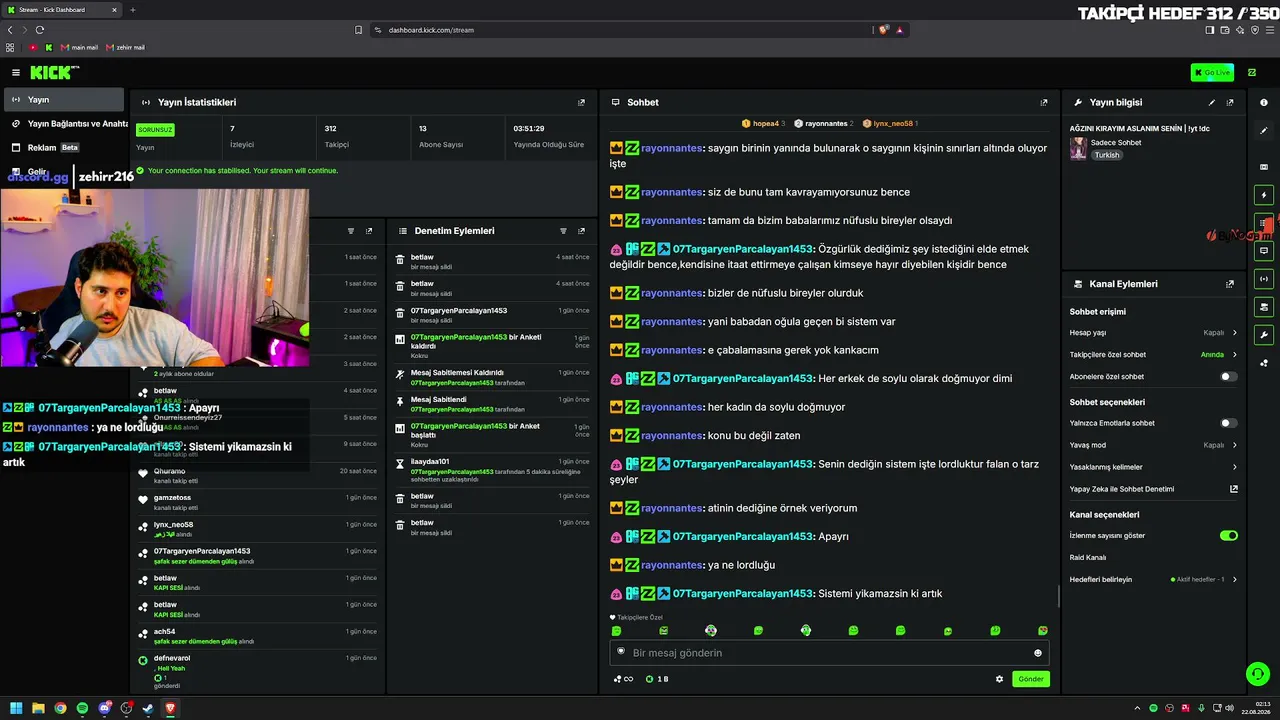The width and height of the screenshot is (1280, 720).
Task: Open the hamburger menu beside the Kick logo
Action: pos(16,72)
